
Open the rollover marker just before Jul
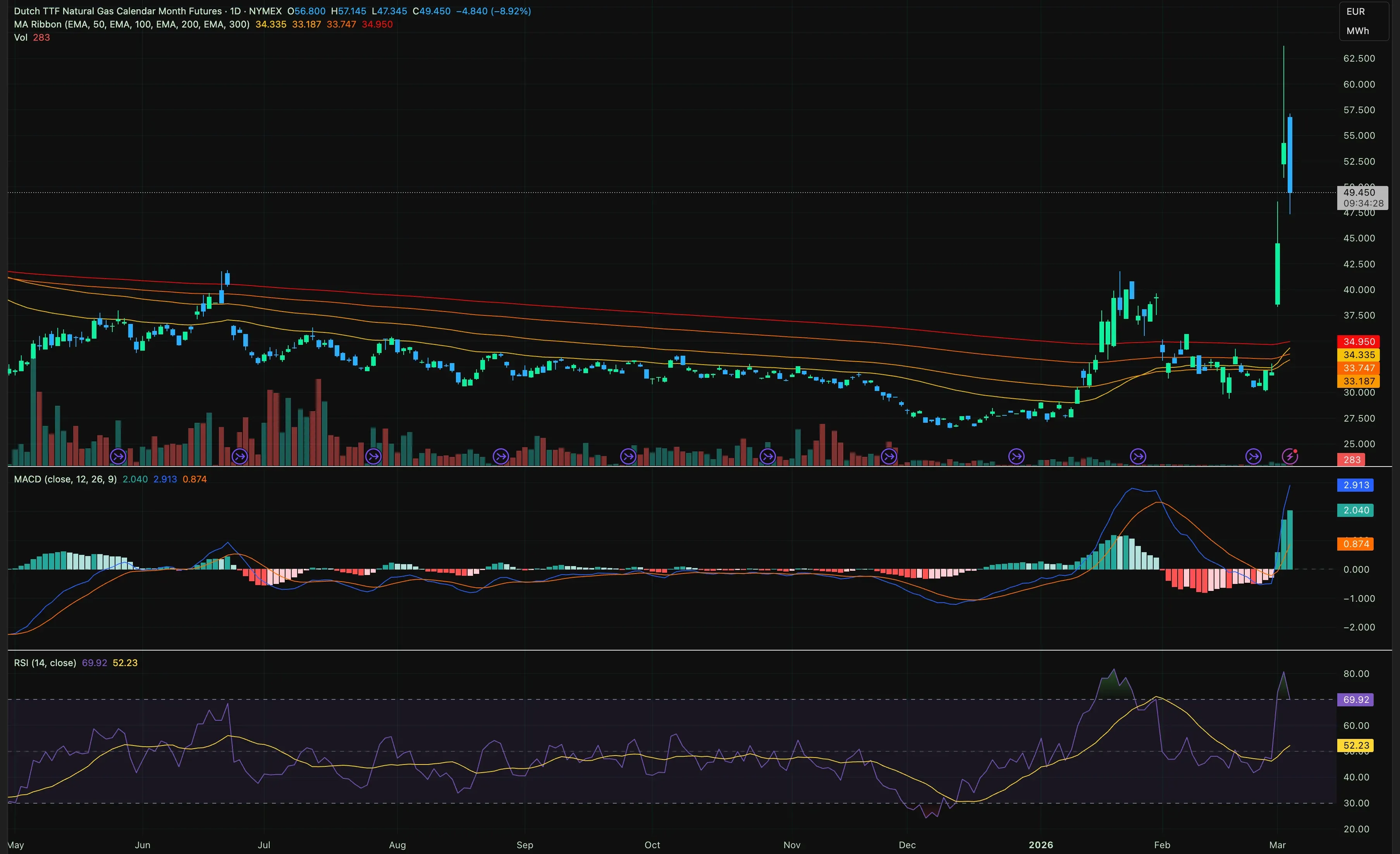tap(240, 456)
